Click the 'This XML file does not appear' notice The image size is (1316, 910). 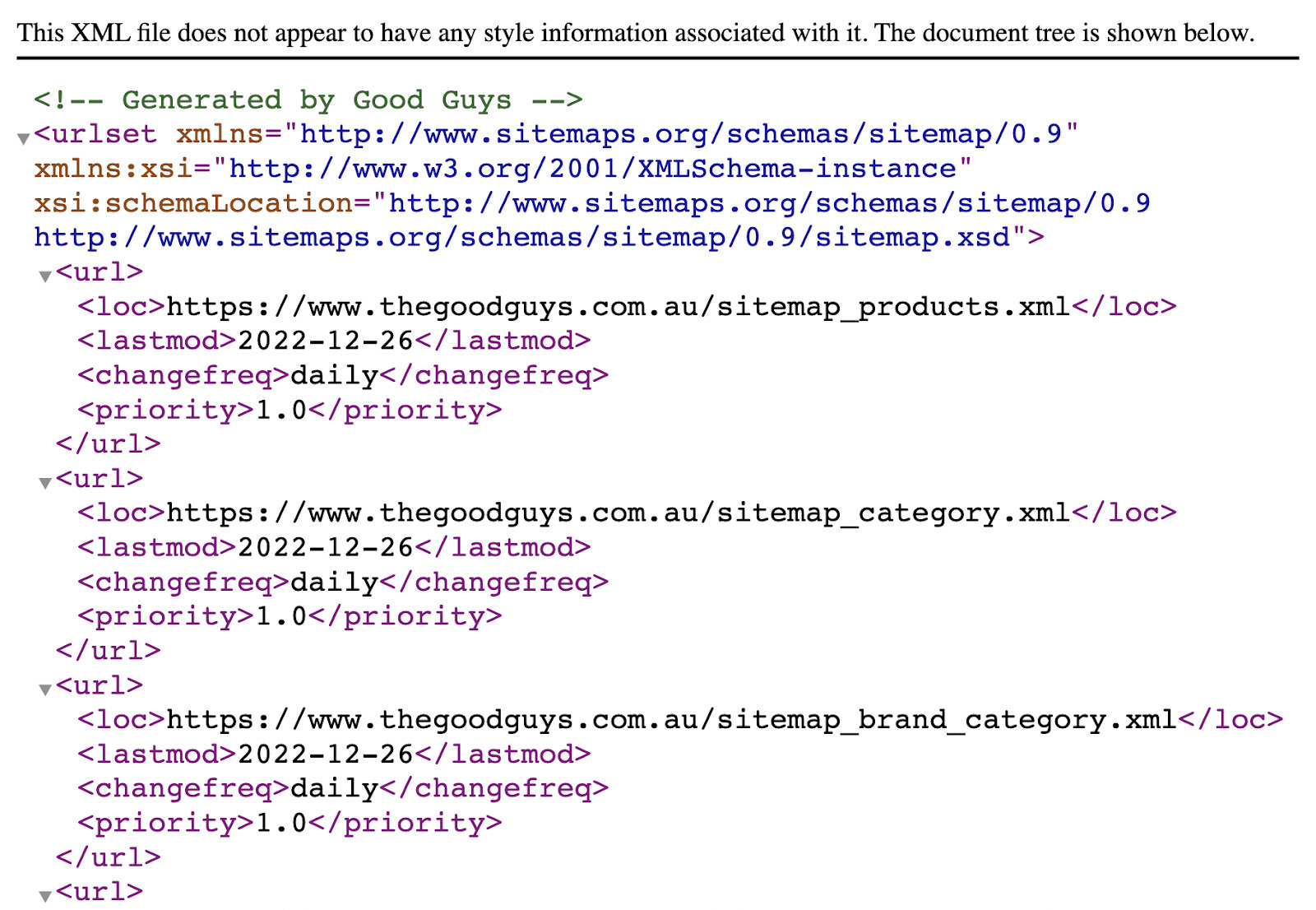[635, 33]
